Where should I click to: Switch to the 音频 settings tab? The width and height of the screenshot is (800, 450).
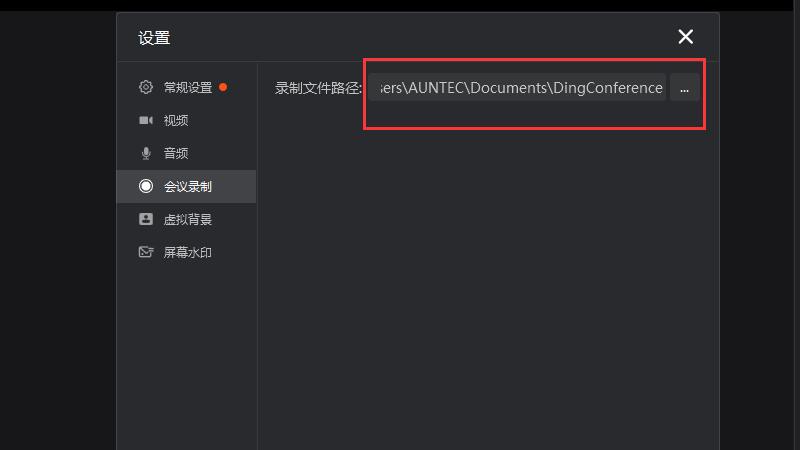coord(187,153)
